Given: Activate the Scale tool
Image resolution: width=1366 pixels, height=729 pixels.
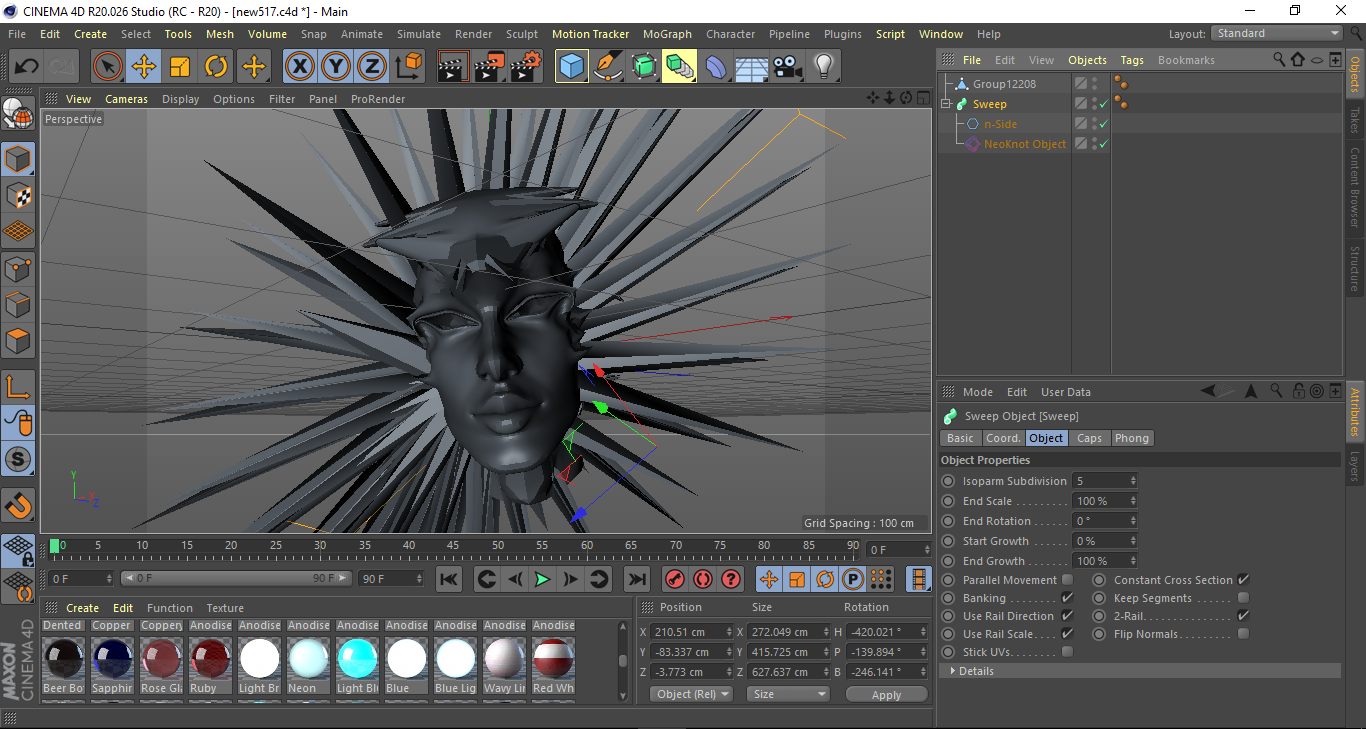Looking at the screenshot, I should pos(180,67).
